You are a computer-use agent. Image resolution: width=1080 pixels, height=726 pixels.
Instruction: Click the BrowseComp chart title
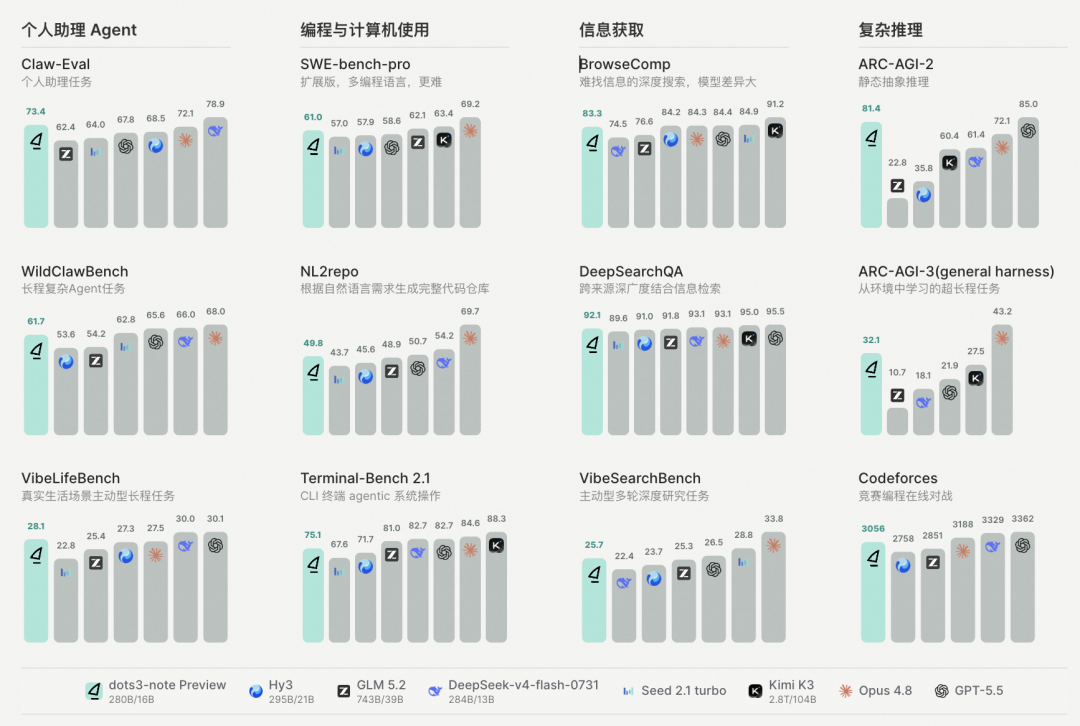click(x=625, y=64)
